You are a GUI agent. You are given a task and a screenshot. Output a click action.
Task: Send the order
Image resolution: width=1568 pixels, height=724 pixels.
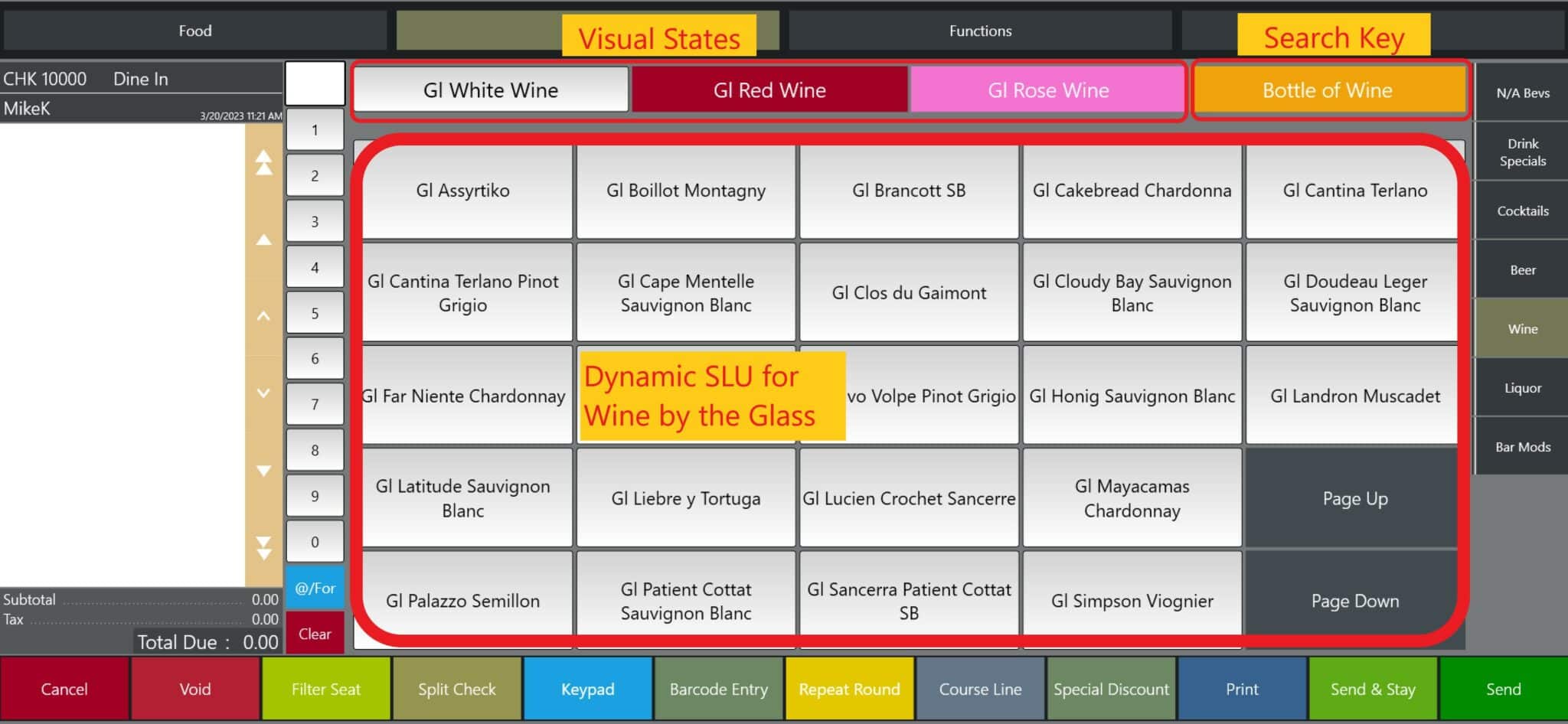1504,690
